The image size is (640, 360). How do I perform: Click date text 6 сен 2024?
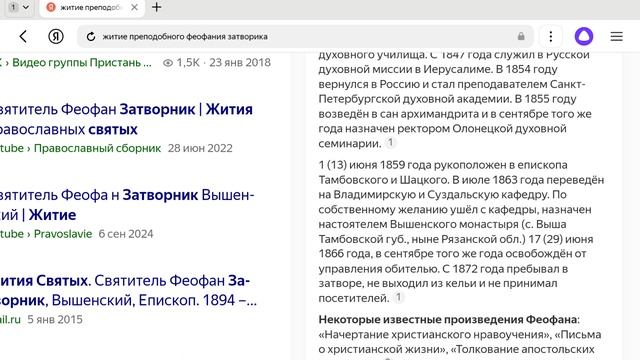click(x=126, y=234)
